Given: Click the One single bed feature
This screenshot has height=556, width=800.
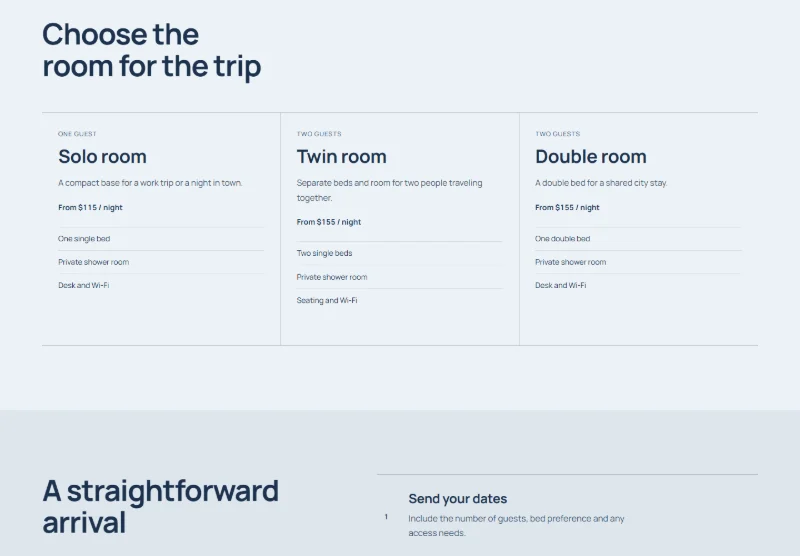Looking at the screenshot, I should coord(84,239).
